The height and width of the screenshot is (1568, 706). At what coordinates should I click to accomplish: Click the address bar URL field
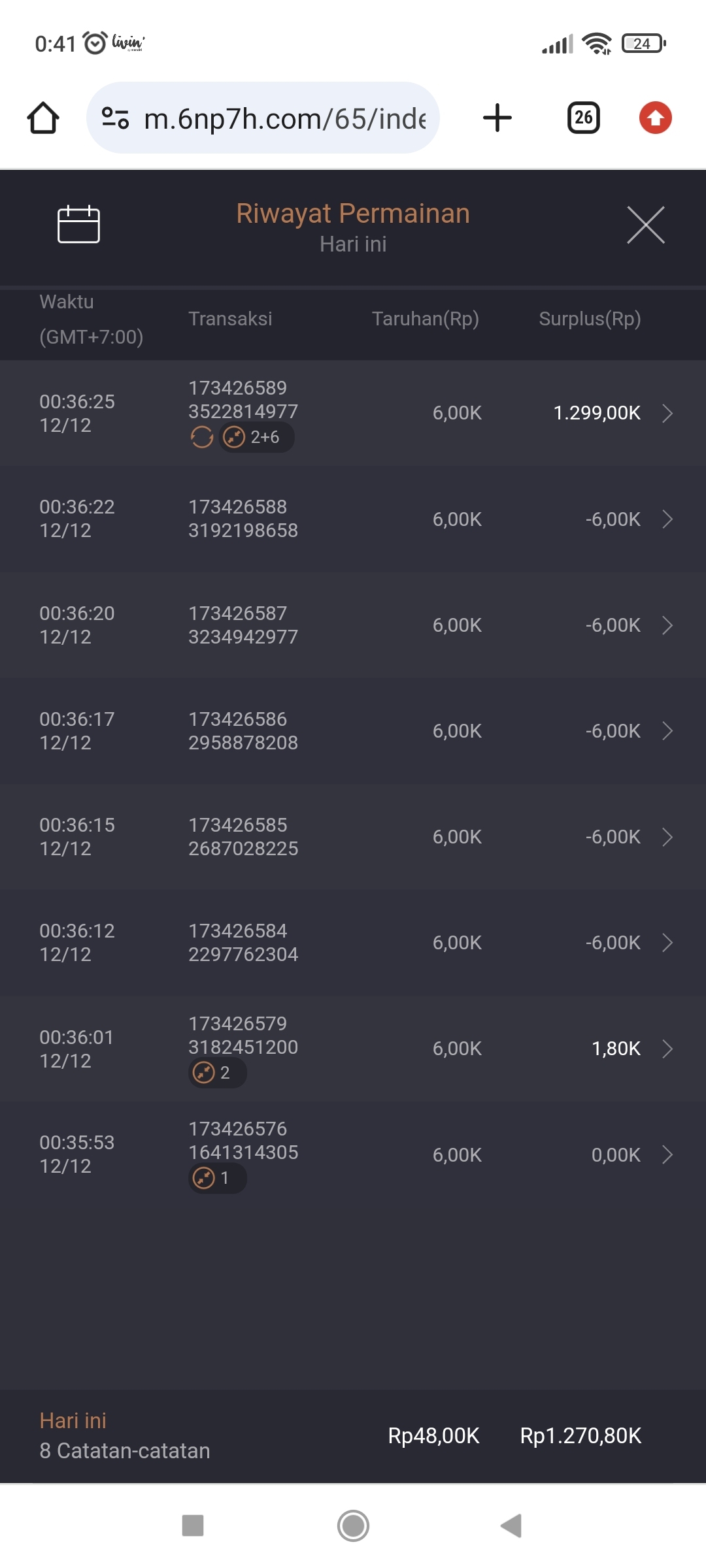click(284, 118)
